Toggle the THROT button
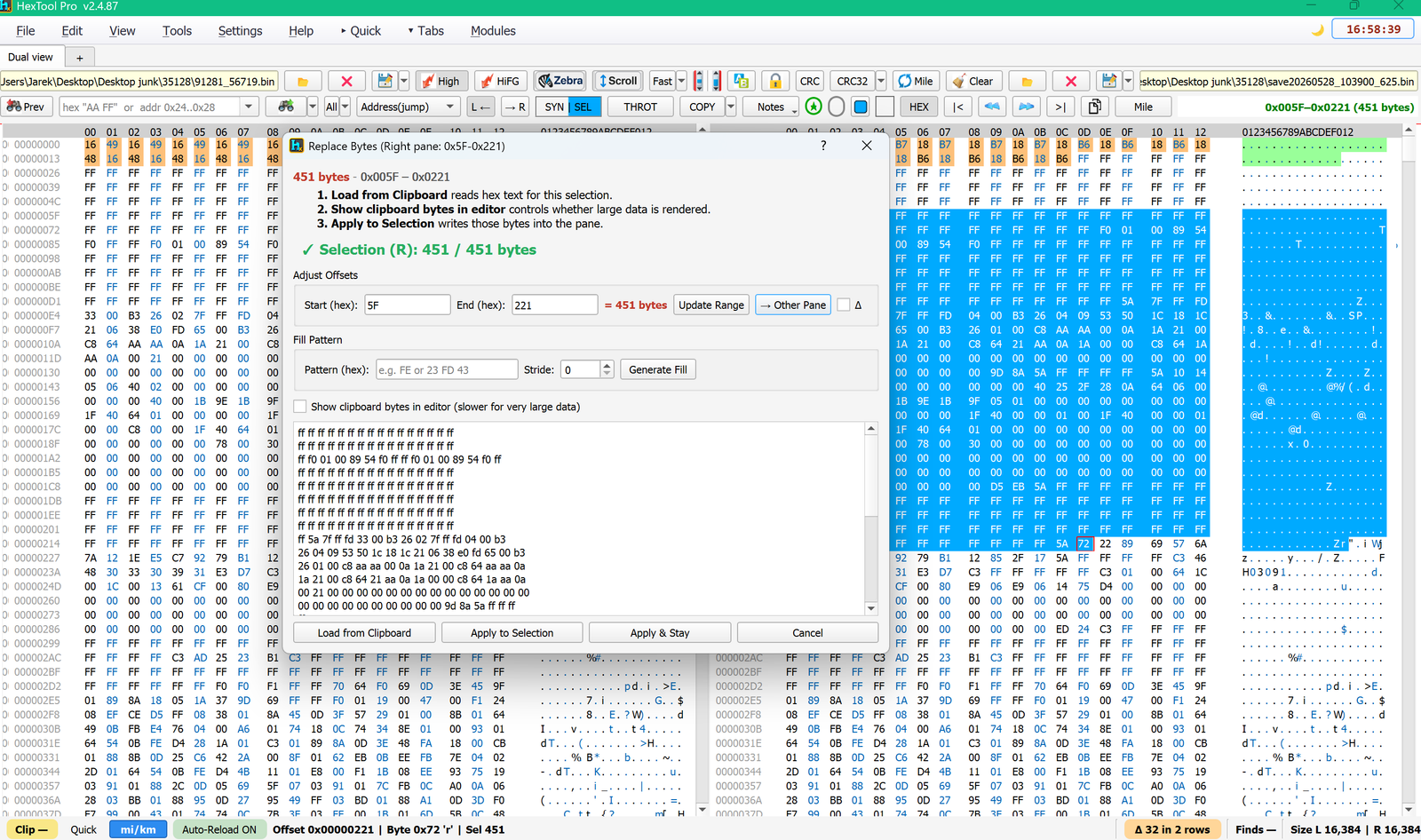 tap(640, 107)
